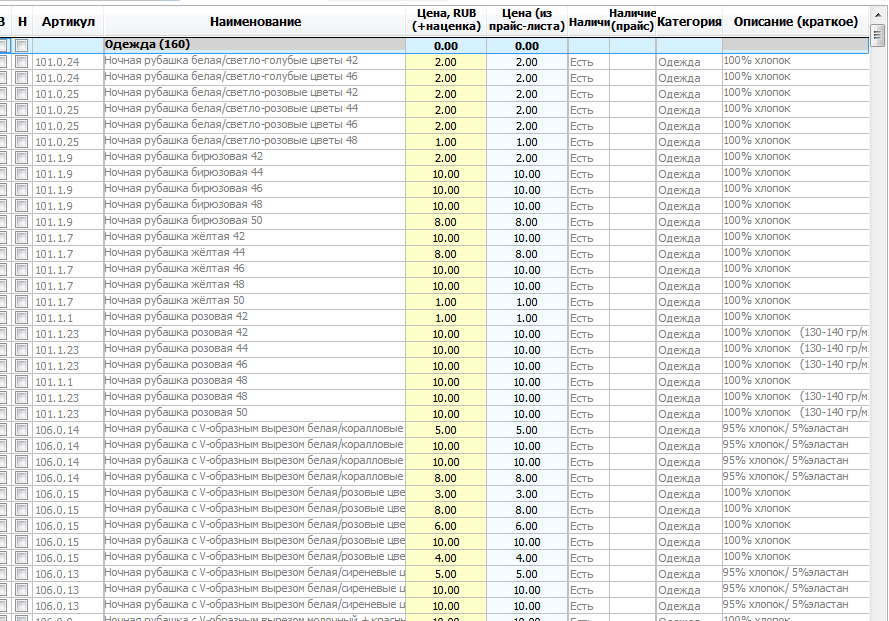
Task: Click the Наименование column header
Action: 255,22
